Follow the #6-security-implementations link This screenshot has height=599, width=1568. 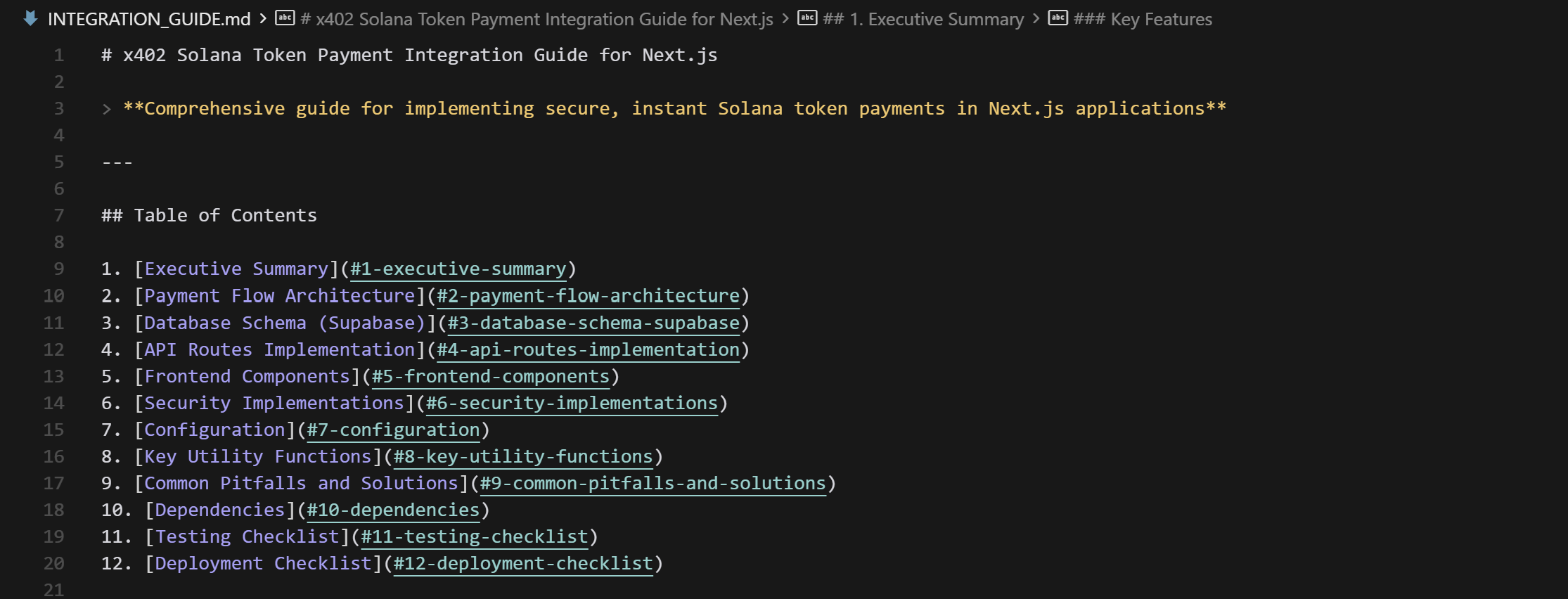click(572, 403)
